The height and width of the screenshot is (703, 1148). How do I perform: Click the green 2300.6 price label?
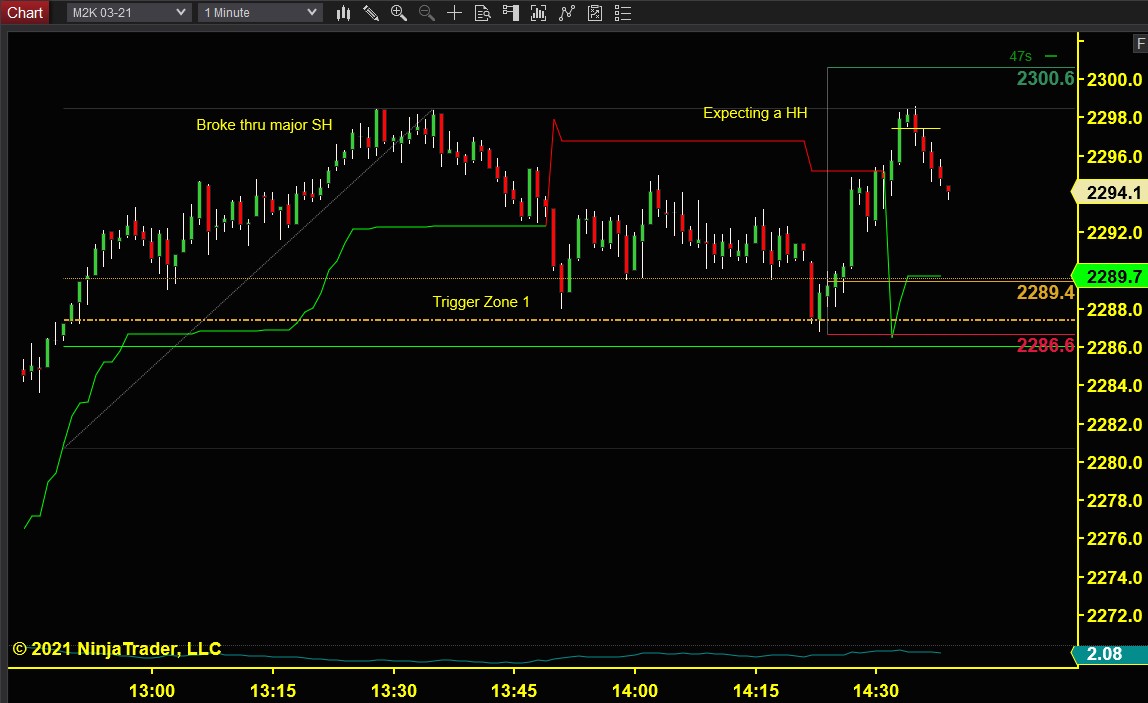point(1046,78)
